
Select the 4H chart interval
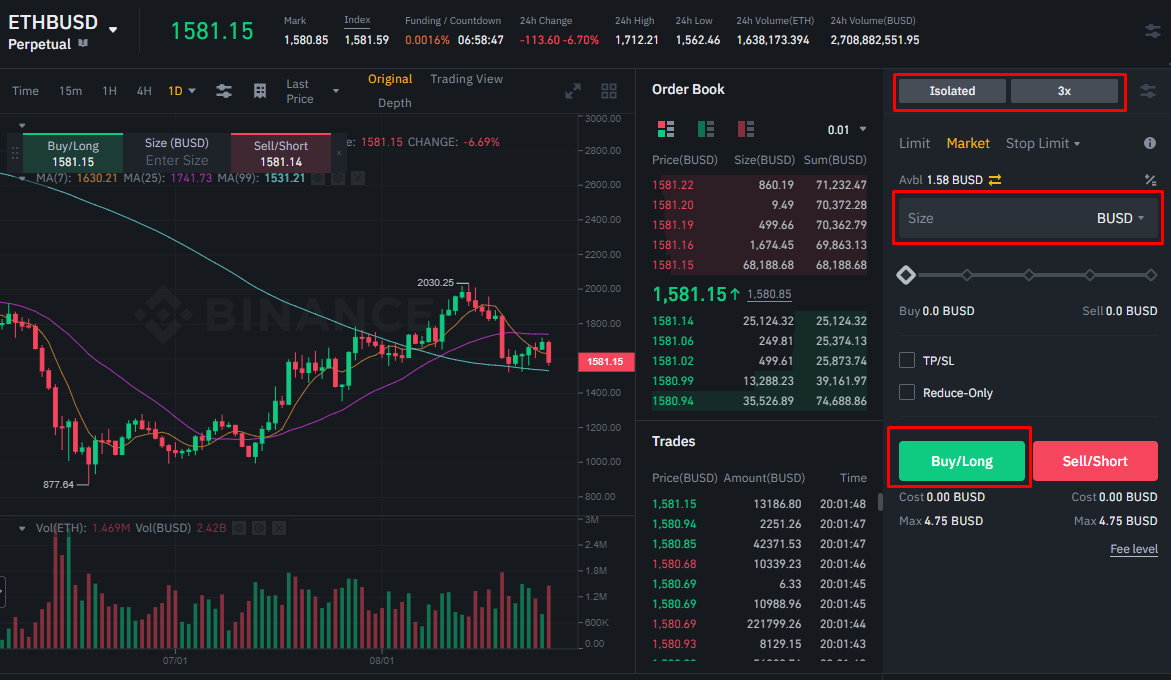click(x=144, y=91)
